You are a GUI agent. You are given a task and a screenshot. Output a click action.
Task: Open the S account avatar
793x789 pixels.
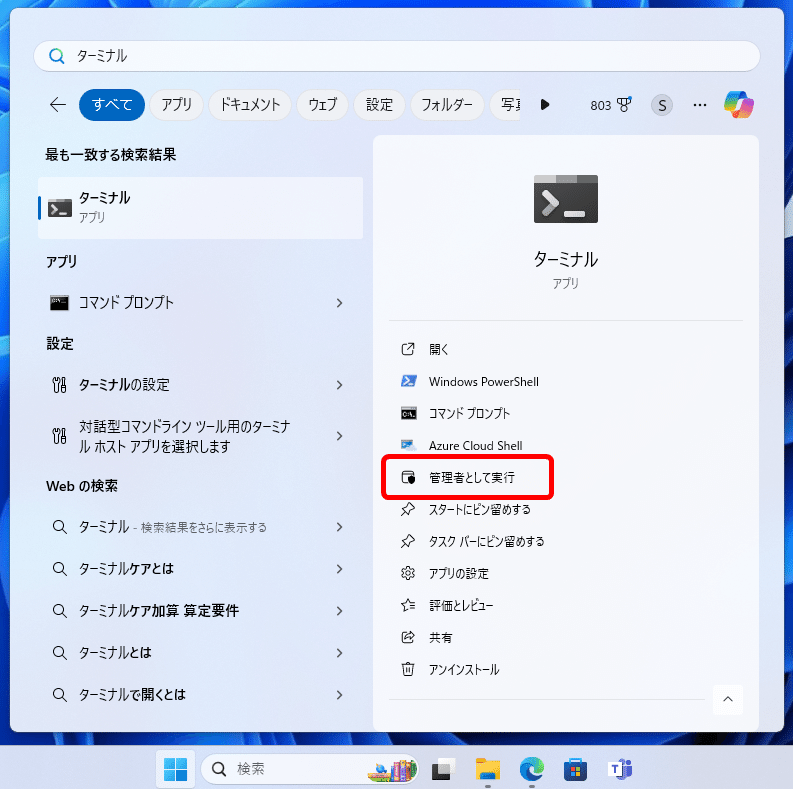coord(662,105)
